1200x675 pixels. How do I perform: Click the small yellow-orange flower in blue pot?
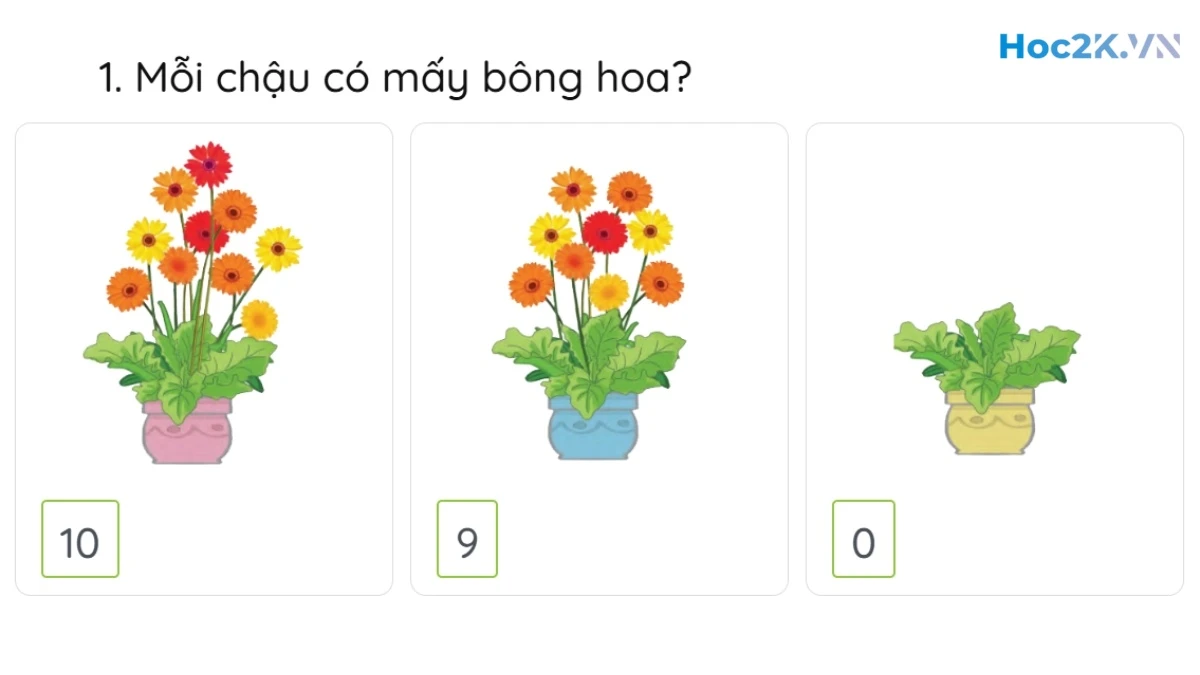(x=609, y=292)
